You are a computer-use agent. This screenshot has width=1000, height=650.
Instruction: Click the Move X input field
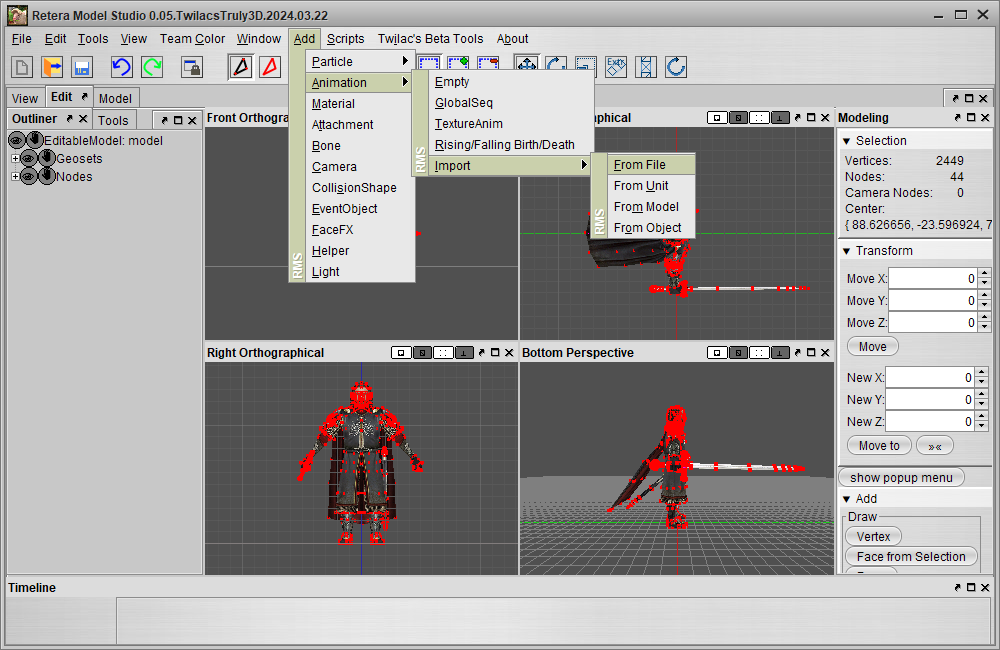coord(931,279)
